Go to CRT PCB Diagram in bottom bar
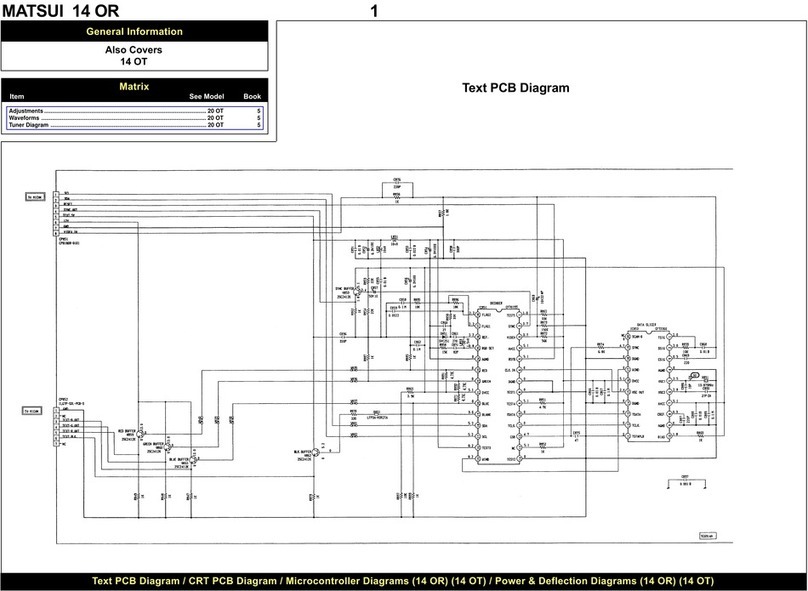808x591 pixels. (x=232, y=581)
